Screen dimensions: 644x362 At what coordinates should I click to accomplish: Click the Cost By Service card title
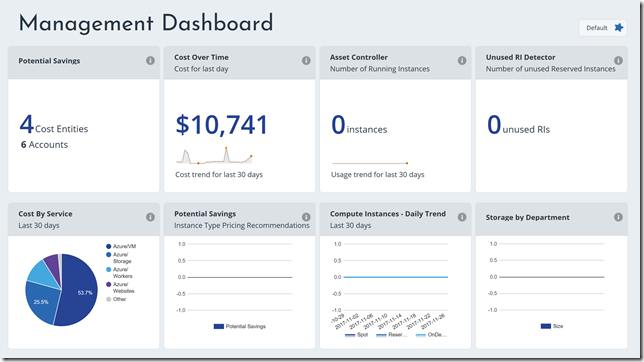(x=45, y=214)
